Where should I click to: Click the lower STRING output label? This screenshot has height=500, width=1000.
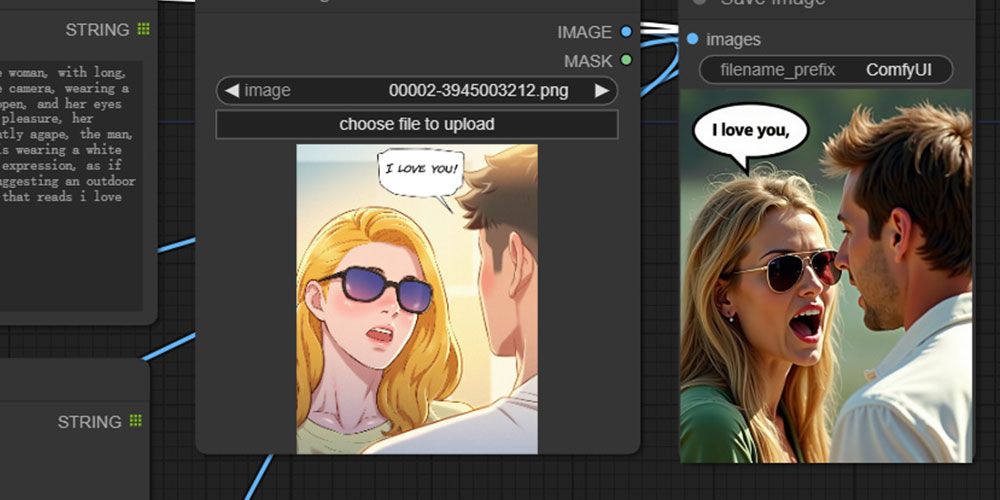(x=89, y=422)
